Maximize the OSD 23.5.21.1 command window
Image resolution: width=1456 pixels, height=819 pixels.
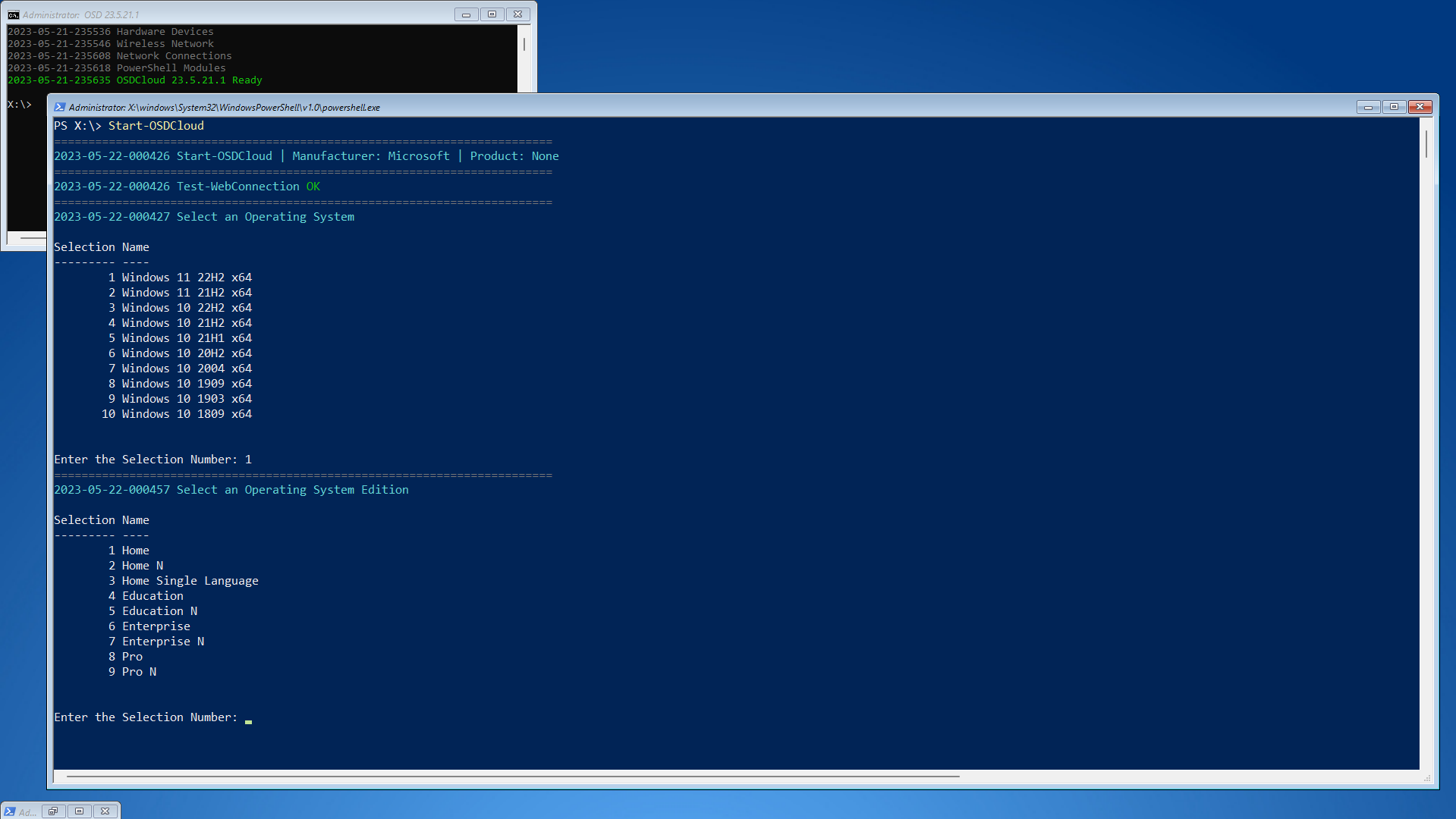(492, 14)
